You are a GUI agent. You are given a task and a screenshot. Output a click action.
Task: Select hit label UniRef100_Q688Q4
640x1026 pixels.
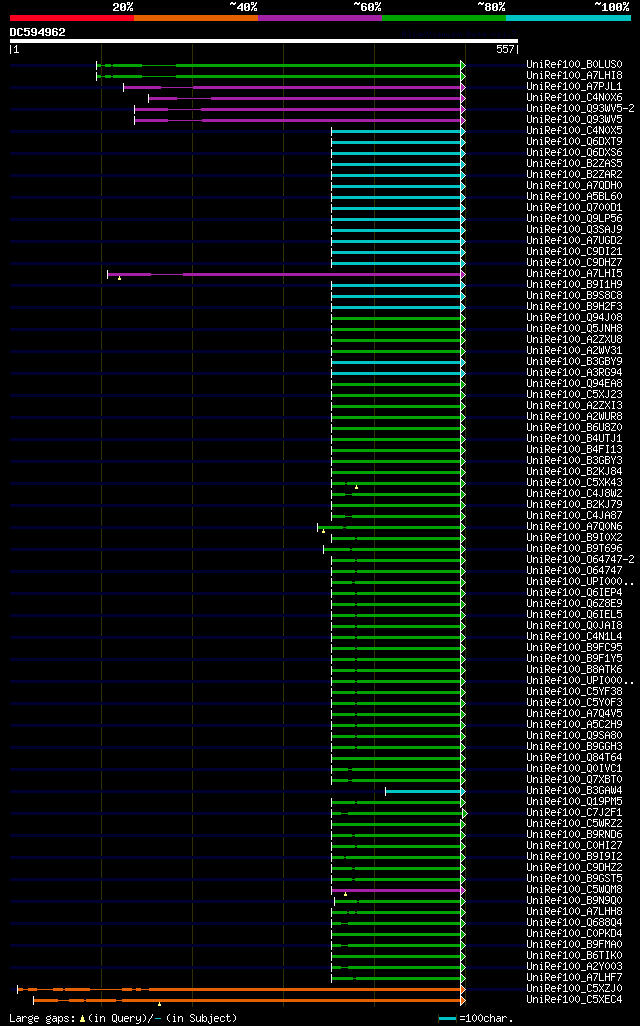point(575,923)
